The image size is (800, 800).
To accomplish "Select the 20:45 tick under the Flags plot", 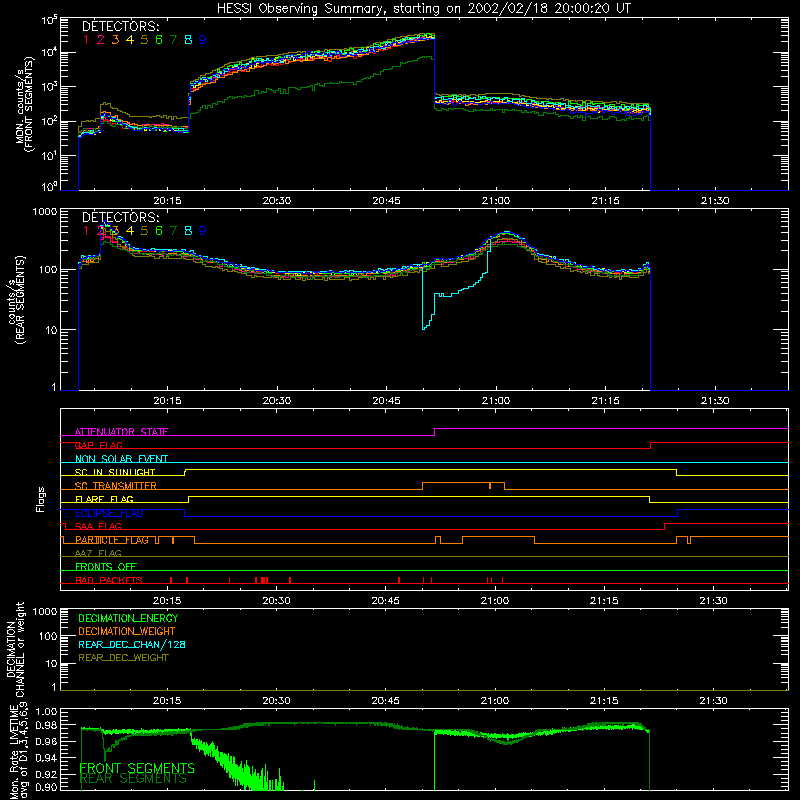I will (385, 601).
